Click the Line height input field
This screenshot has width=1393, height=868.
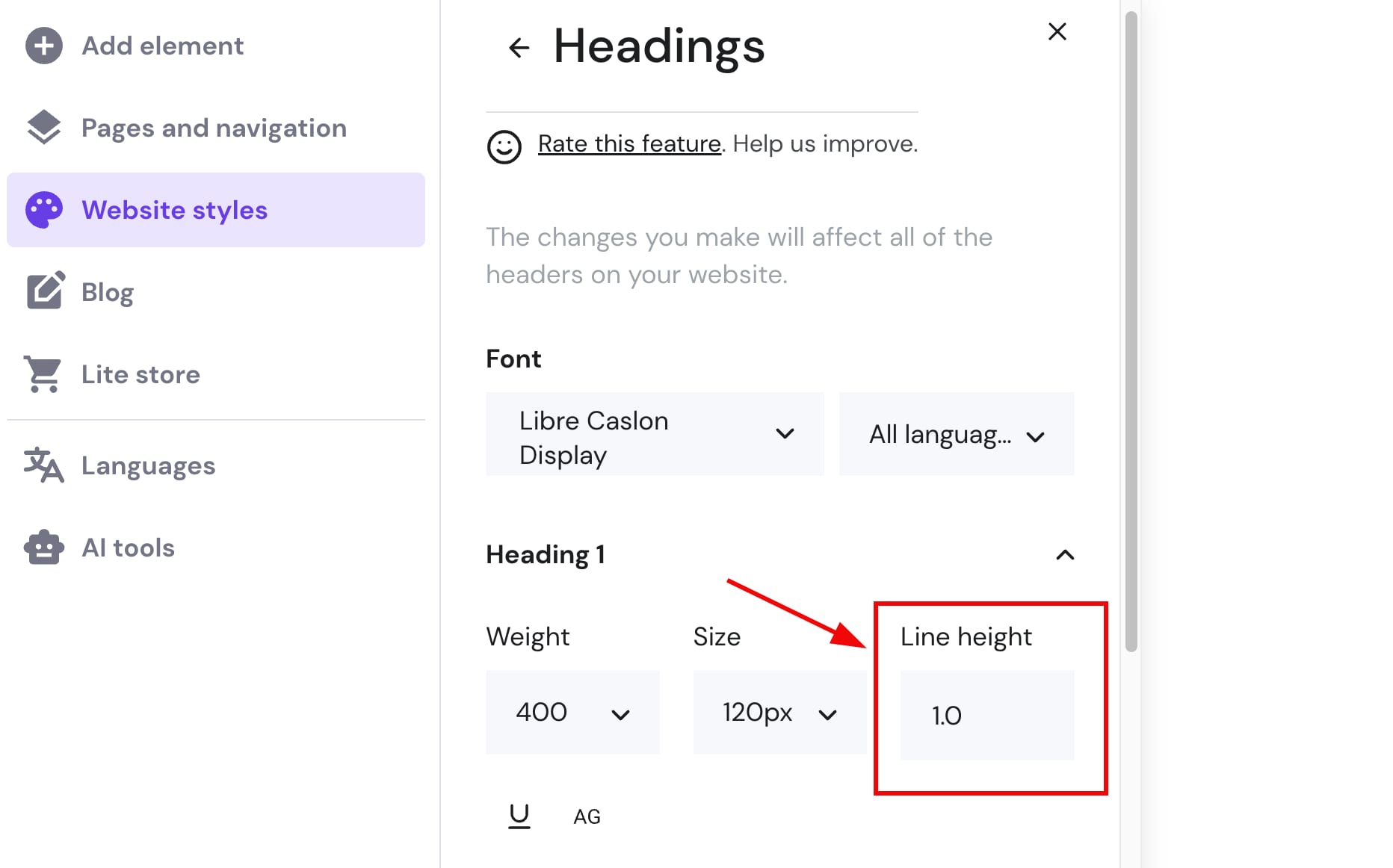point(986,715)
